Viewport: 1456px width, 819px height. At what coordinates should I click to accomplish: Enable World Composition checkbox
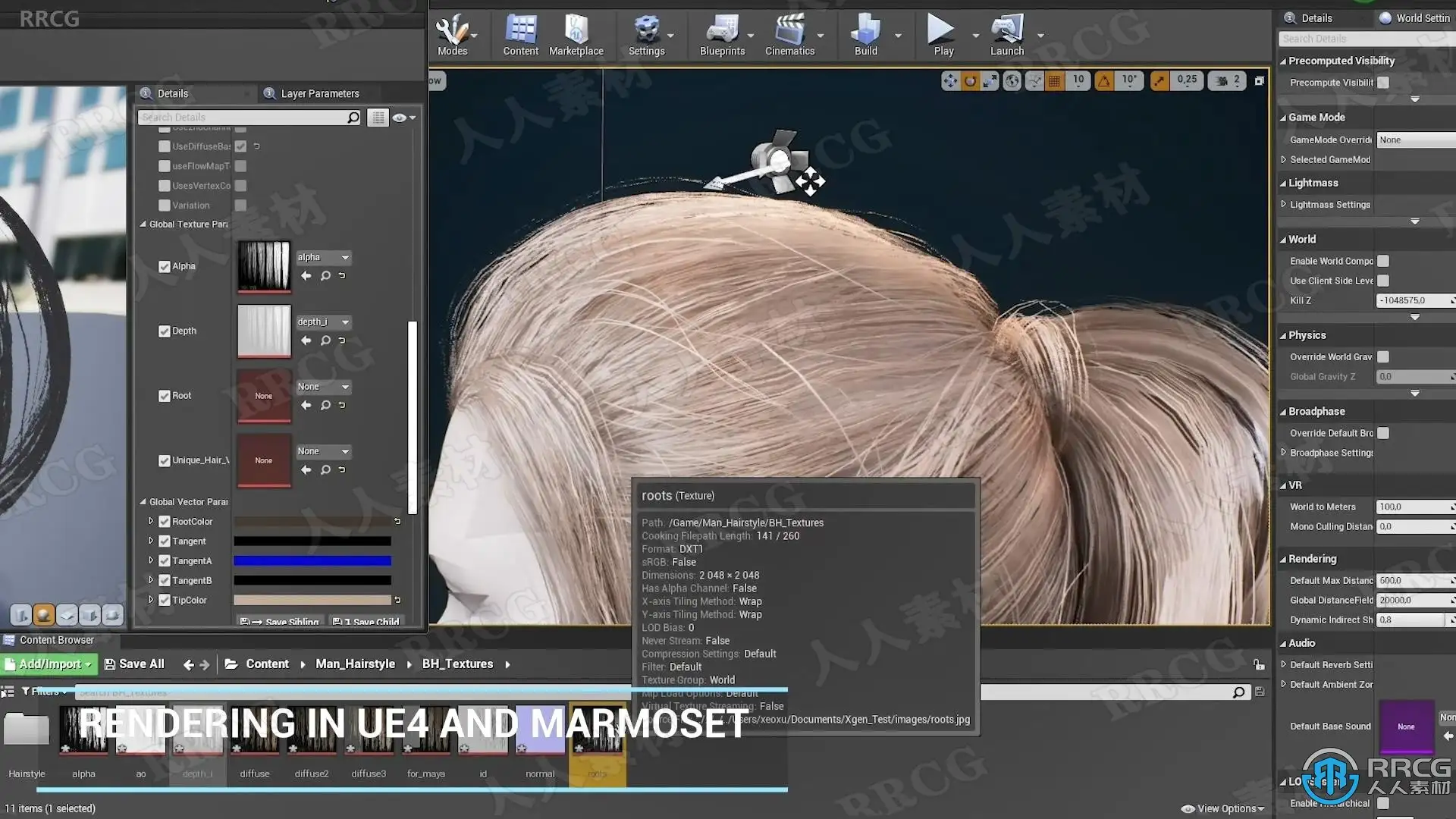(x=1383, y=261)
